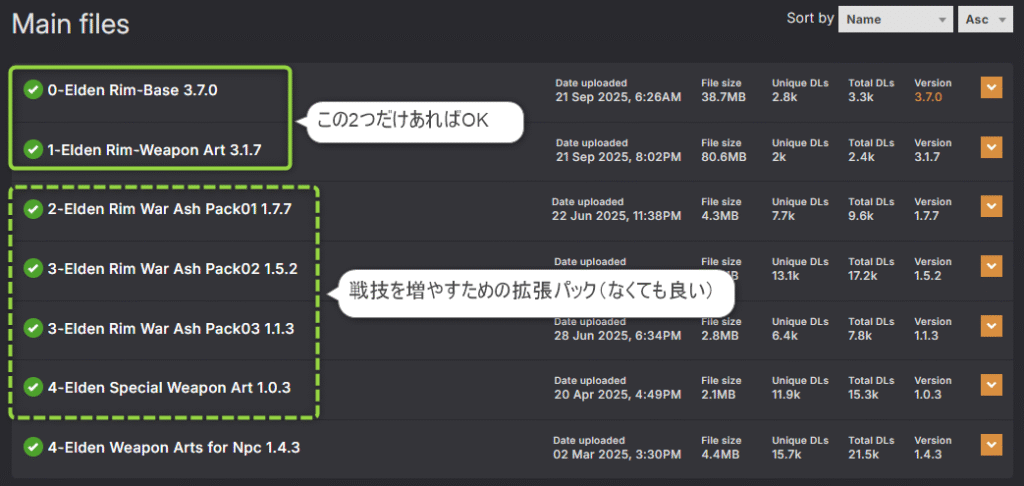Open the Asc sort order dropdown
The width and height of the screenshot is (1024, 486).
[x=986, y=19]
